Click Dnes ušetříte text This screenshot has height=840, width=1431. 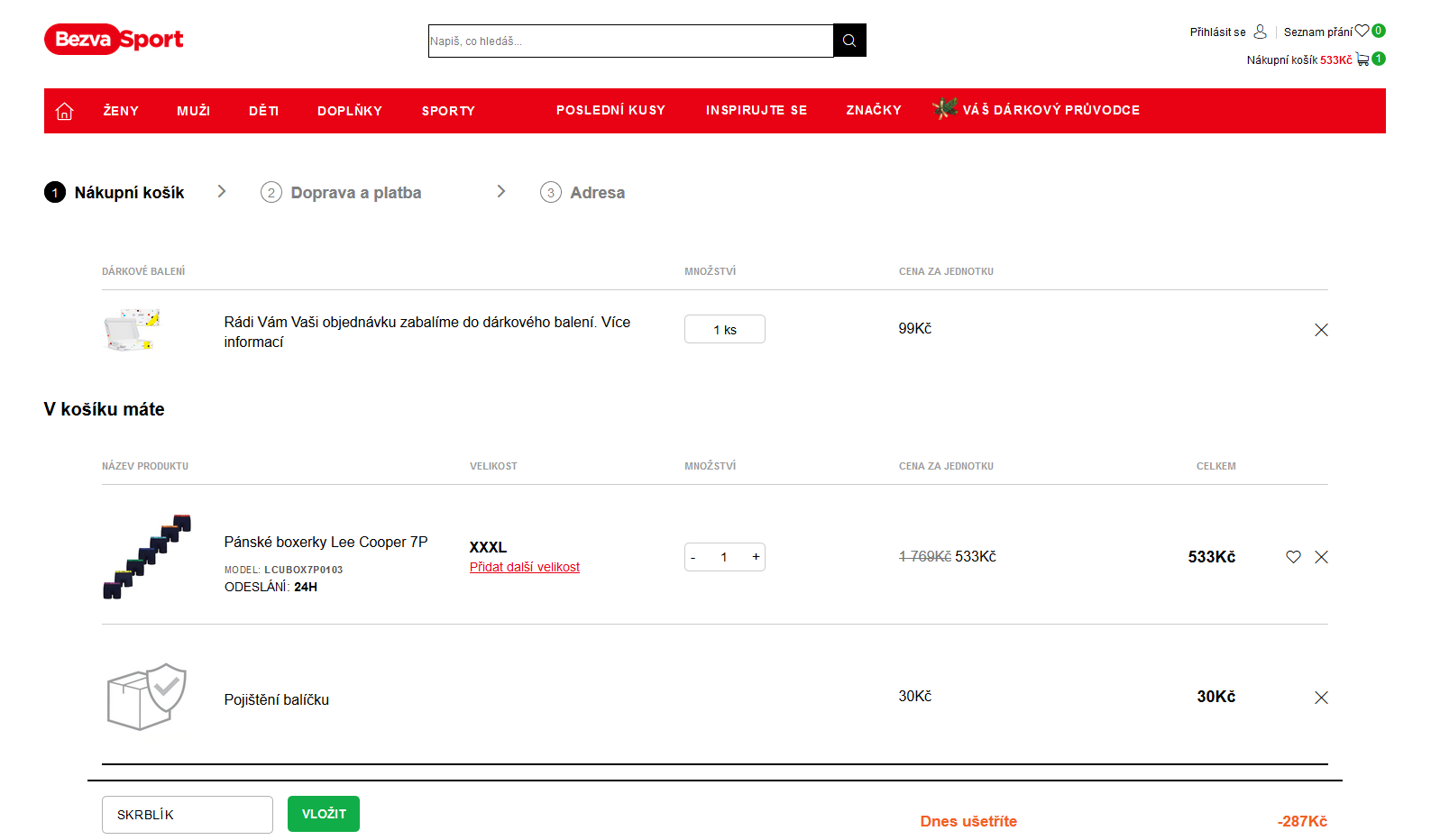click(x=968, y=821)
